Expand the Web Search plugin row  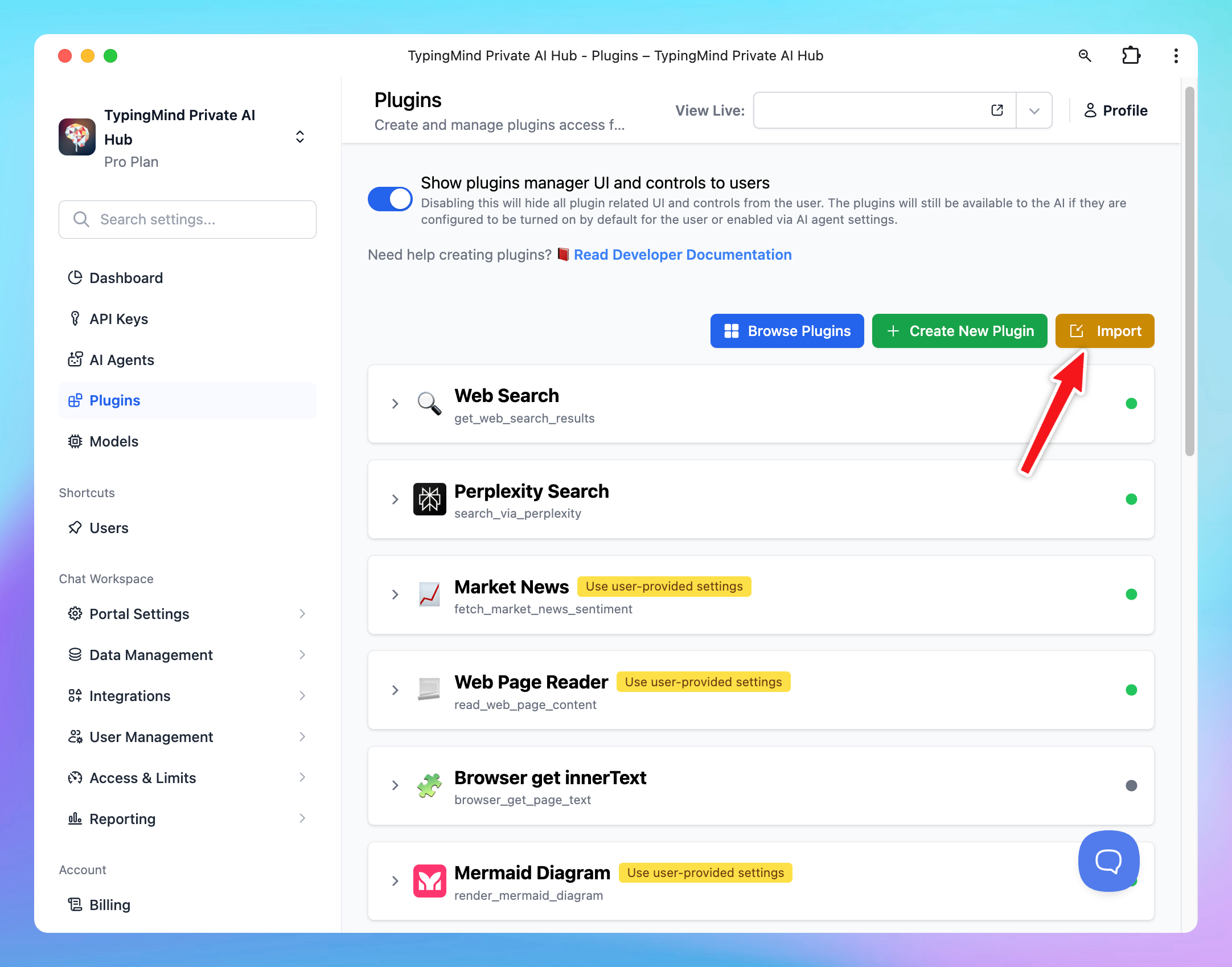pyautogui.click(x=395, y=404)
